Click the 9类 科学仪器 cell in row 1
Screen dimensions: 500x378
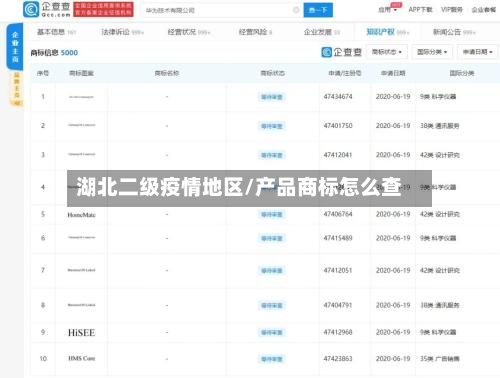438,97
